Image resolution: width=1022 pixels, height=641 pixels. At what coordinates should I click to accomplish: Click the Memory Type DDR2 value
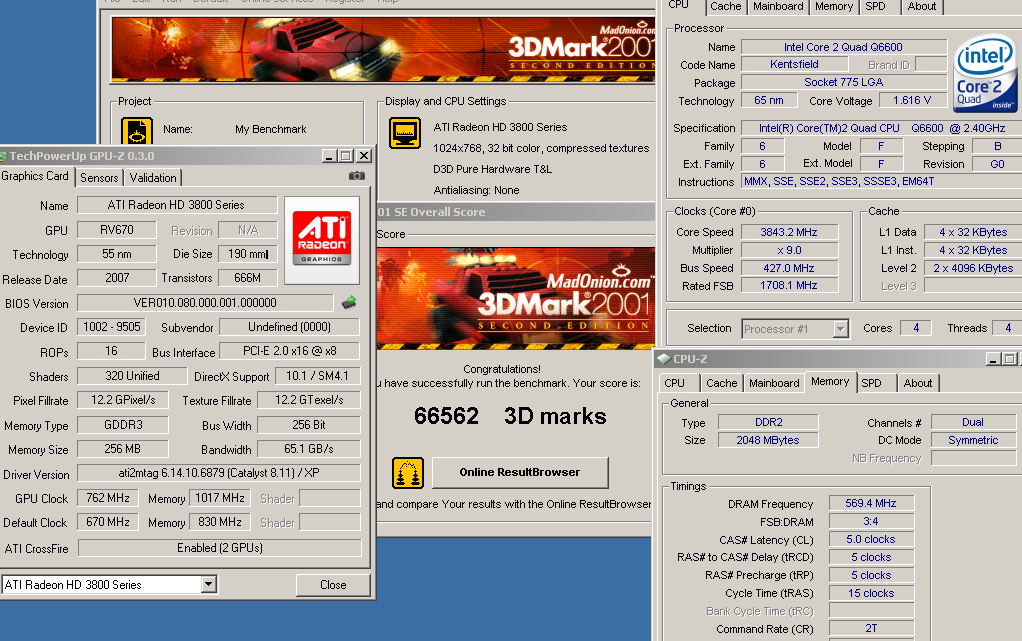coord(768,423)
